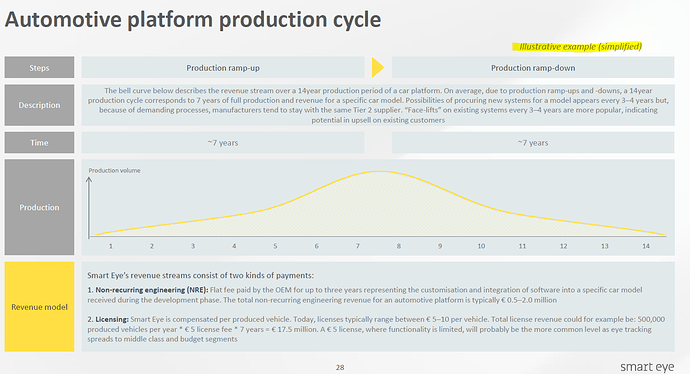The width and height of the screenshot is (690, 374).
Task: Click year '3' on the chart axis
Action: coord(193,246)
